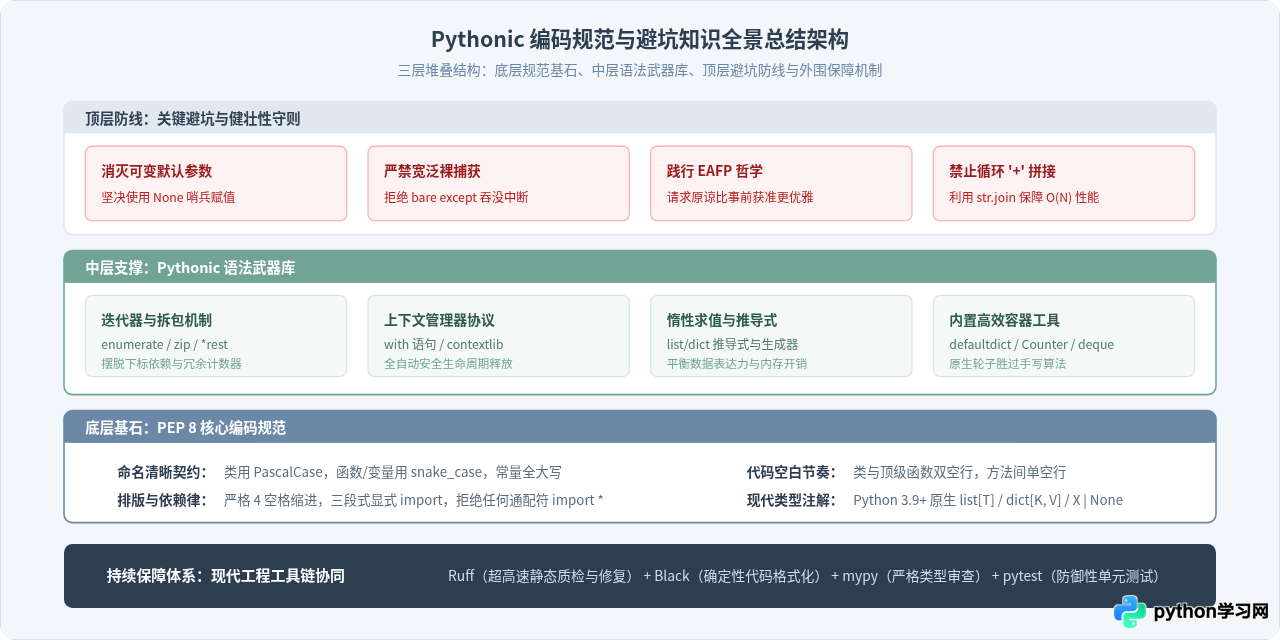The height and width of the screenshot is (640, 1280).
Task: Click the text starting '严格 4 空格缩进'
Action: tap(414, 500)
